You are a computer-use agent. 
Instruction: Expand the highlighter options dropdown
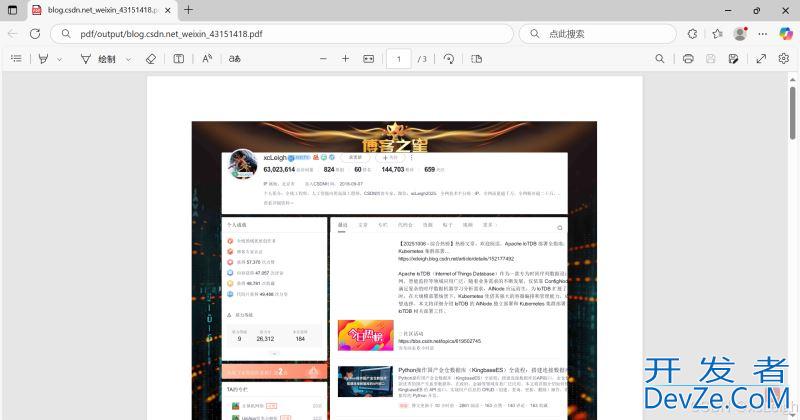pos(59,59)
